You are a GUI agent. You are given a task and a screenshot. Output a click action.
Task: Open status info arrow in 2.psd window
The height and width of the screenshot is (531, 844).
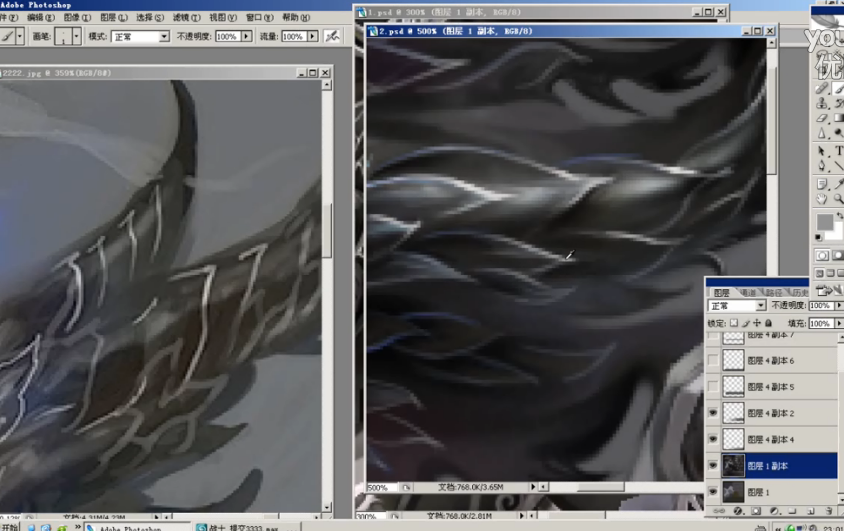click(533, 486)
